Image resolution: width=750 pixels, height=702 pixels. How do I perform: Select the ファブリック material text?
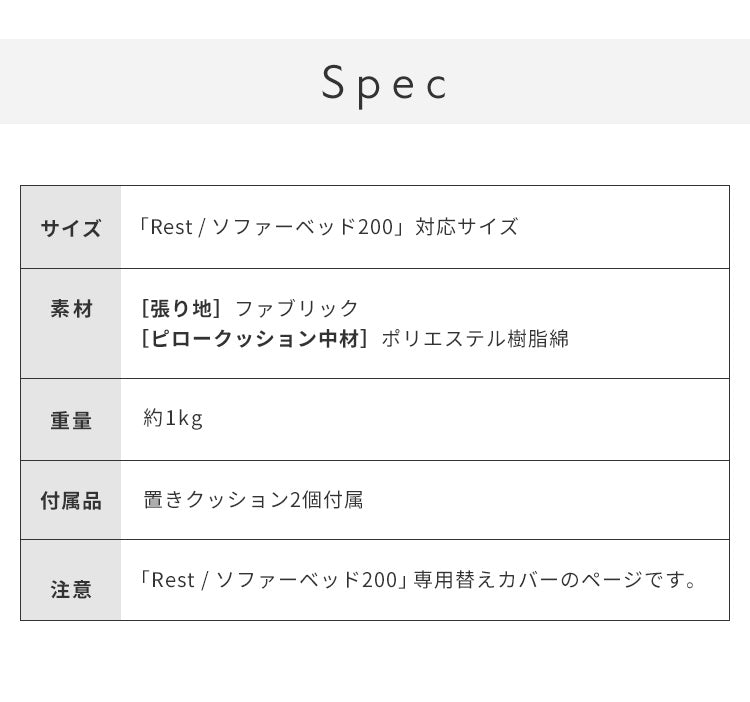pyautogui.click(x=297, y=308)
